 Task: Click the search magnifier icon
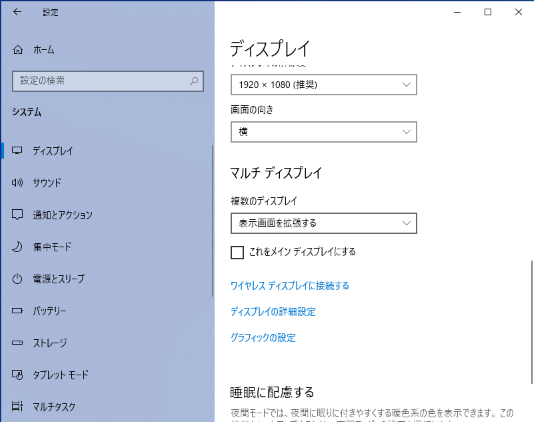pos(194,81)
